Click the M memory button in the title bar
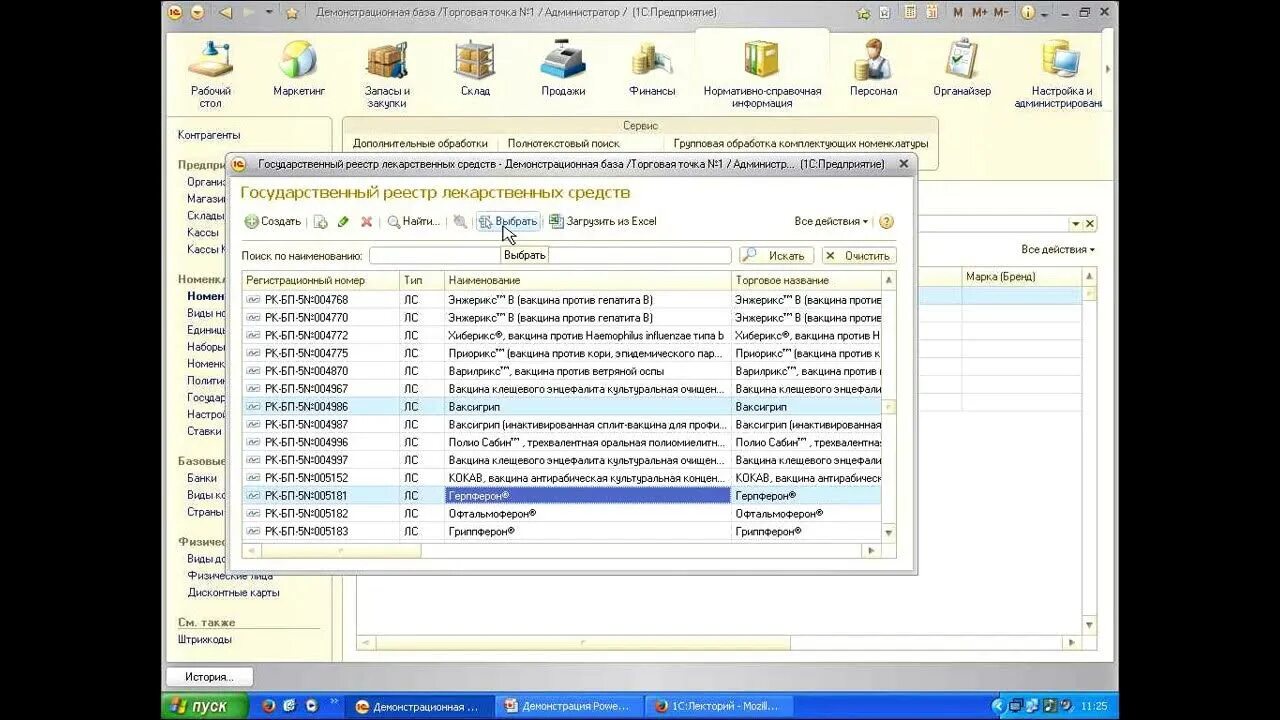The width and height of the screenshot is (1280, 720). point(958,13)
